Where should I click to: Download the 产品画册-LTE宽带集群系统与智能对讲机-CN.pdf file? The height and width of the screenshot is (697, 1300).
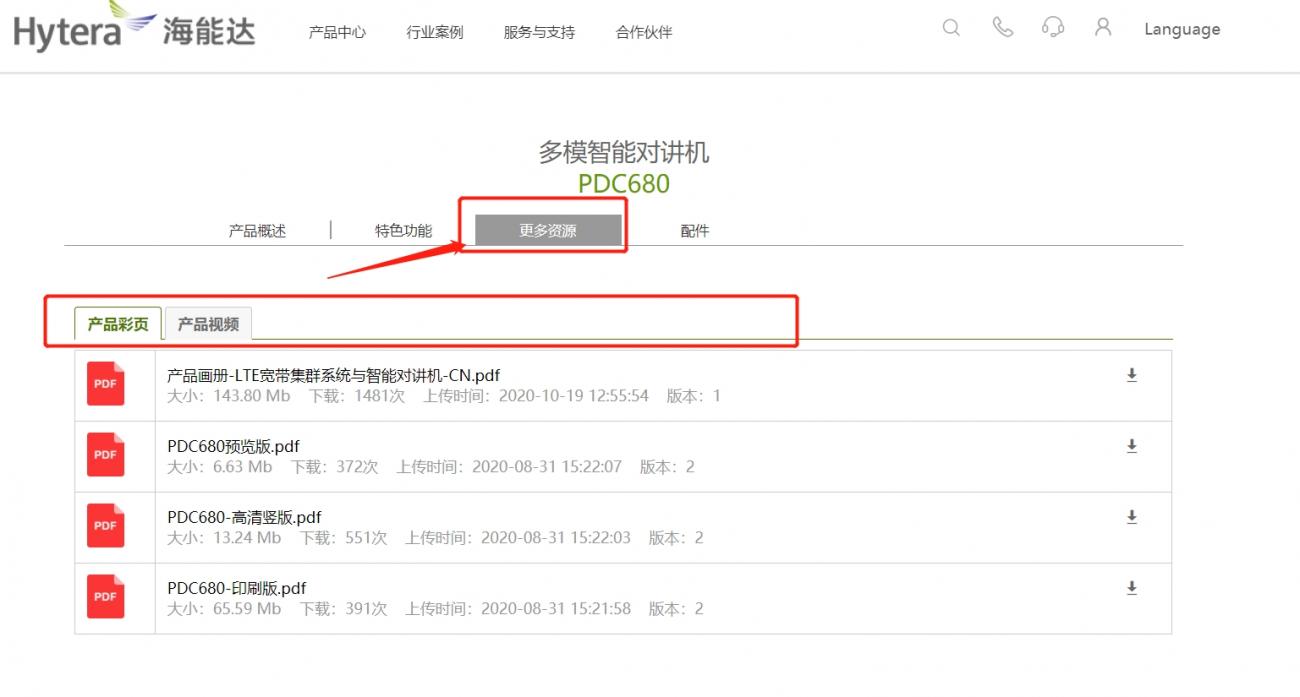tap(1132, 376)
